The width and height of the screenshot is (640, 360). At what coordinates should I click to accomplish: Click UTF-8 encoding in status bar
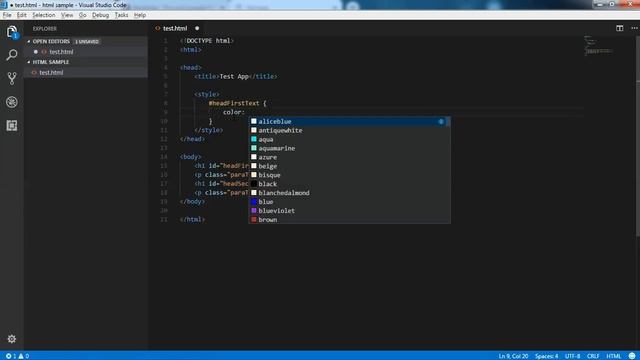(x=573, y=356)
